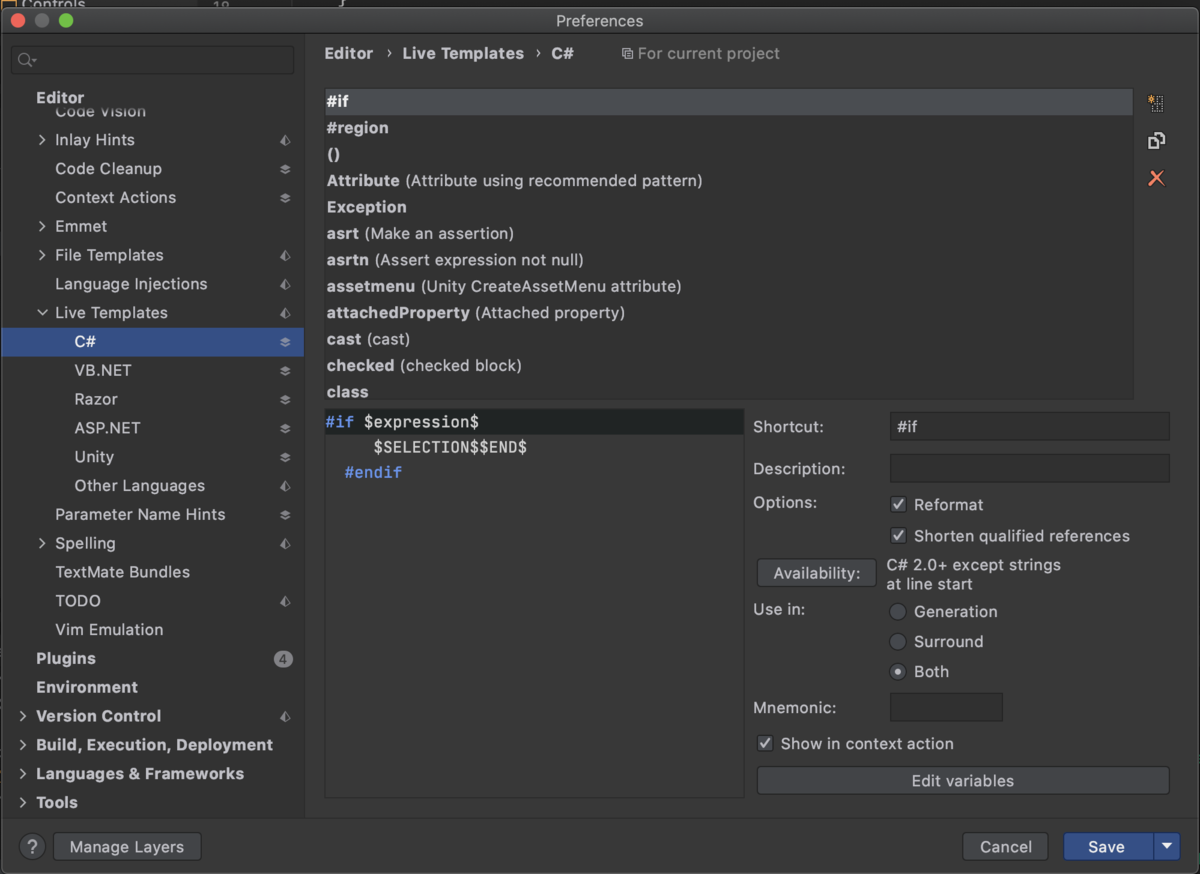Click the layer icon beside VB.NET
This screenshot has height=874, width=1200.
(285, 371)
